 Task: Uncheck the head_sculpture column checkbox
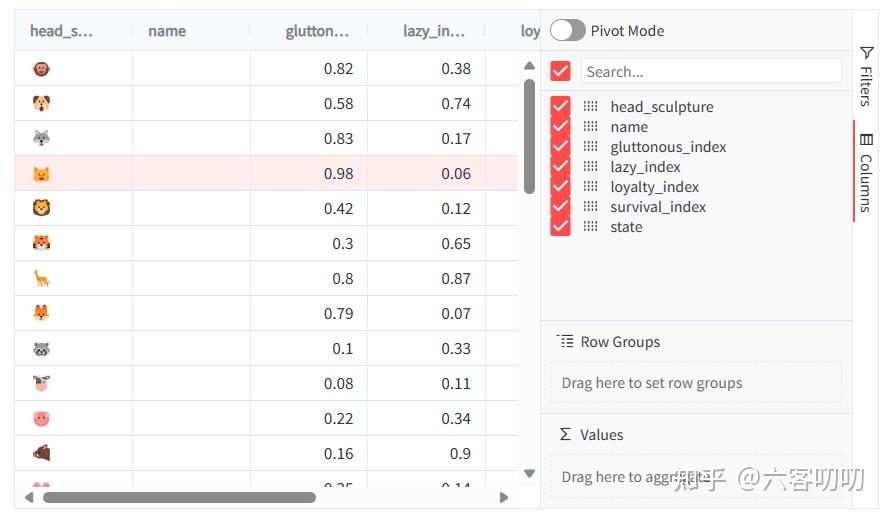(x=560, y=106)
